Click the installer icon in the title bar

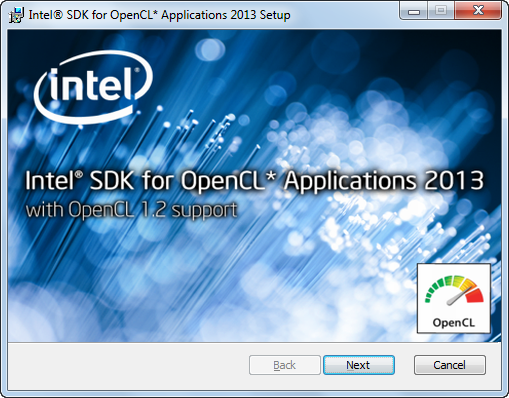16,15
